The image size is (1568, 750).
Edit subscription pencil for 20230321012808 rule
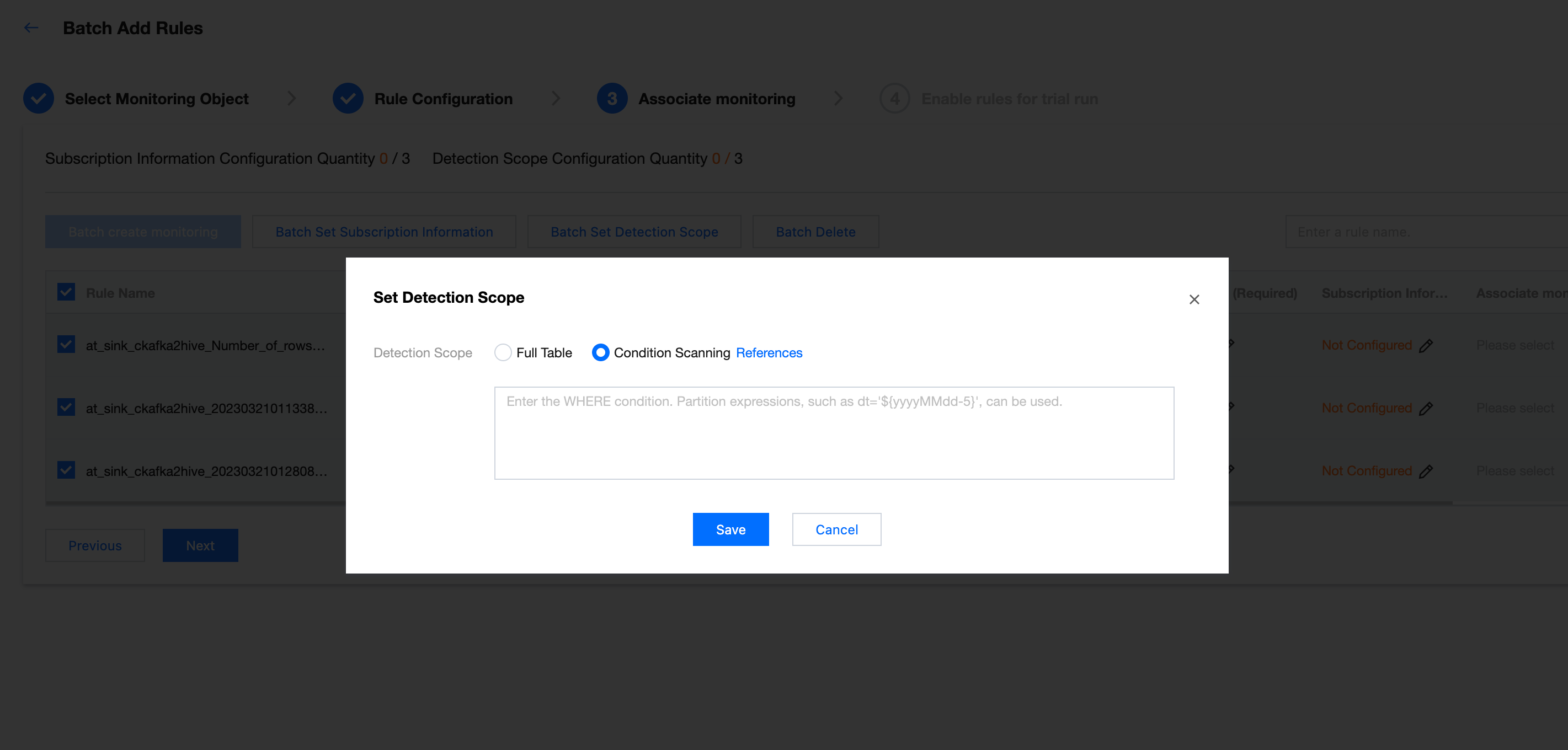1425,472
